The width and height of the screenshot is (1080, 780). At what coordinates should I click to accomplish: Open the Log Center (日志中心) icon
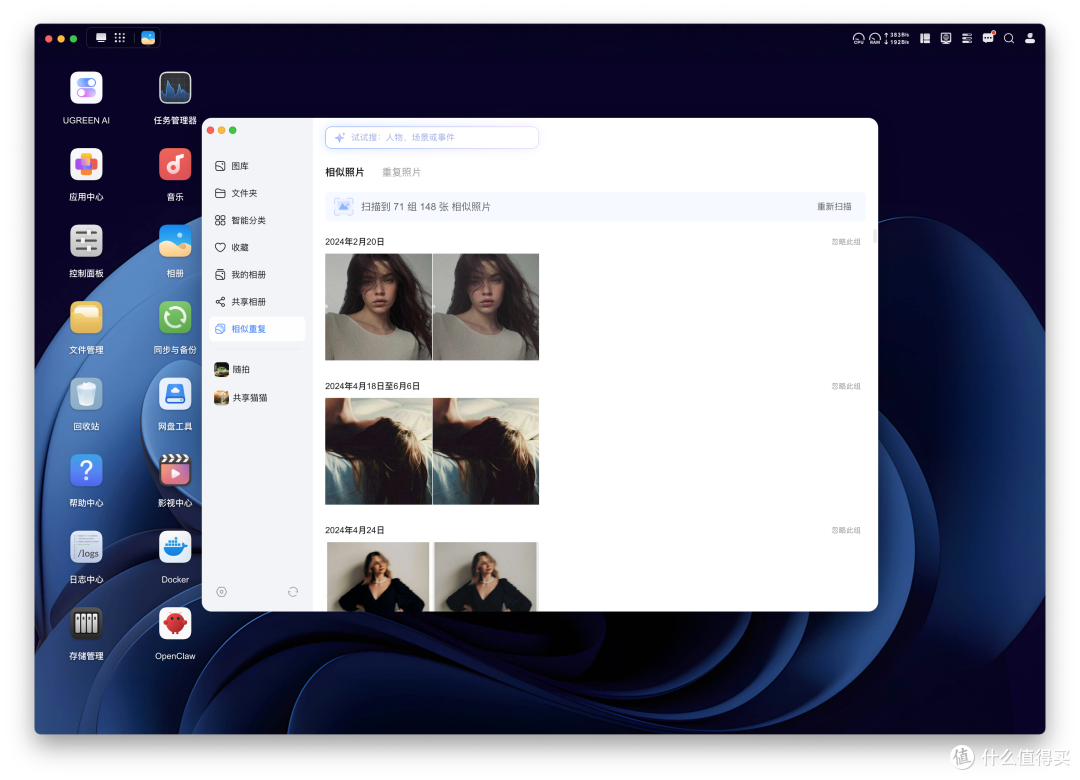click(86, 547)
